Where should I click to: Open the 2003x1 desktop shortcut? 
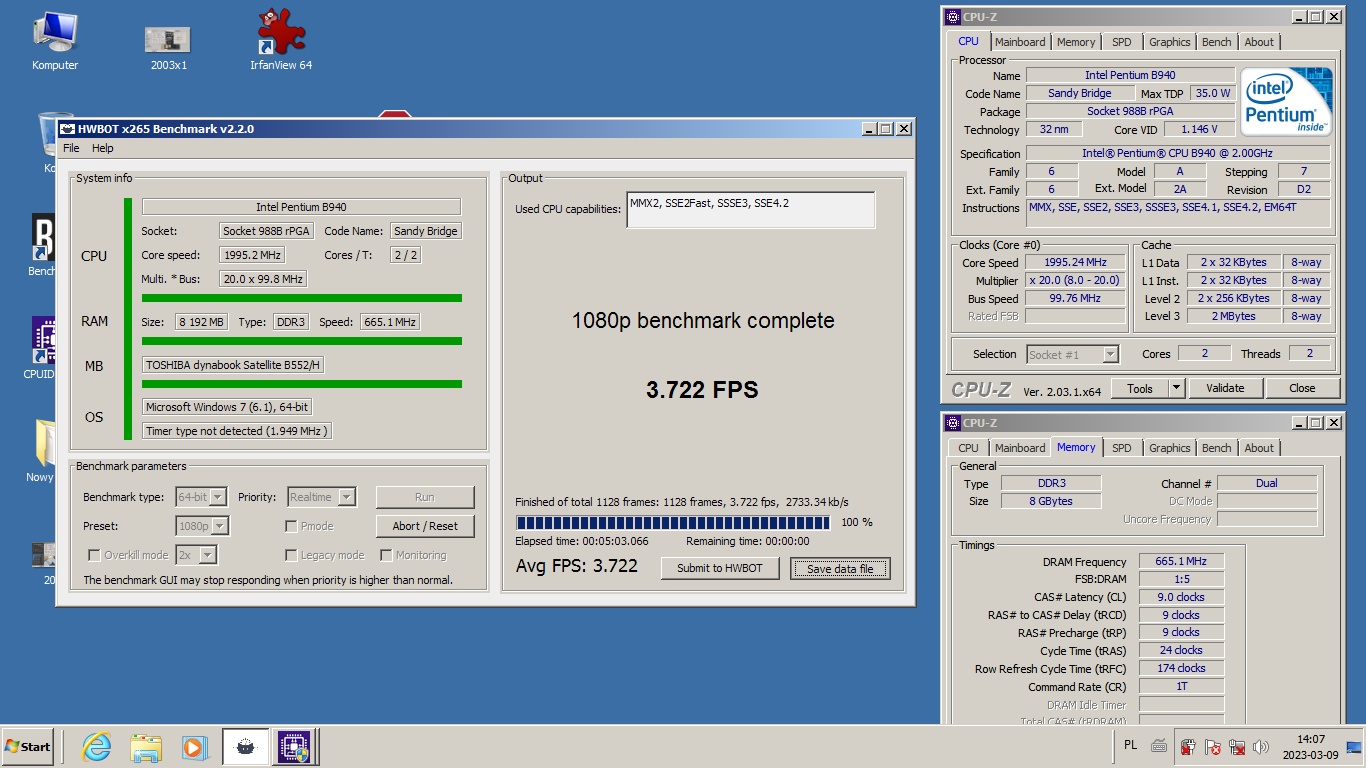[x=168, y=45]
